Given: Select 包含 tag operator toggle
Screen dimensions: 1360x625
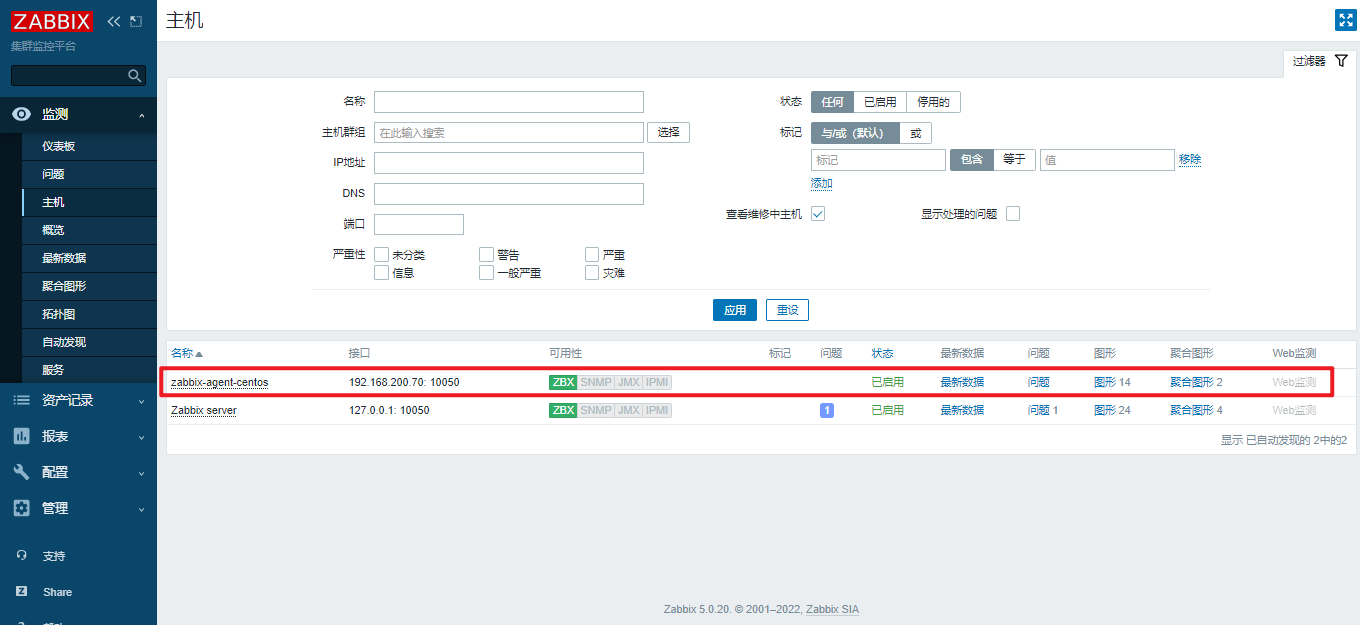Looking at the screenshot, I should click(x=972, y=159).
